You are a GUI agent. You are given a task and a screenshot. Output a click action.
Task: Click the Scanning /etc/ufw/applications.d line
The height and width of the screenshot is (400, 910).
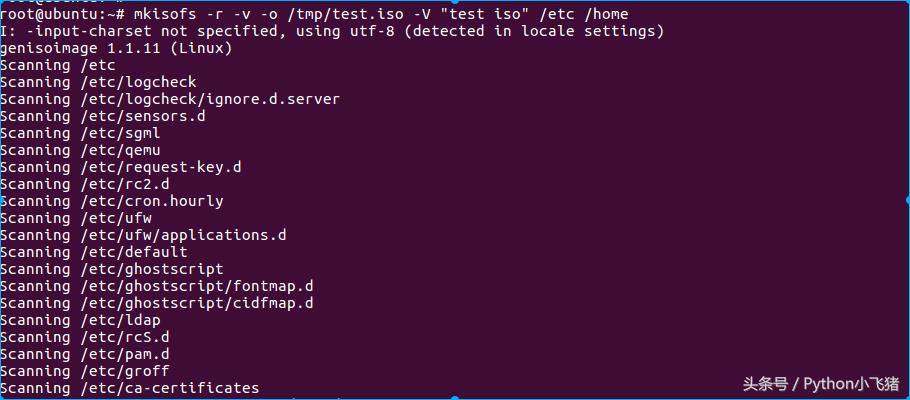(x=143, y=235)
